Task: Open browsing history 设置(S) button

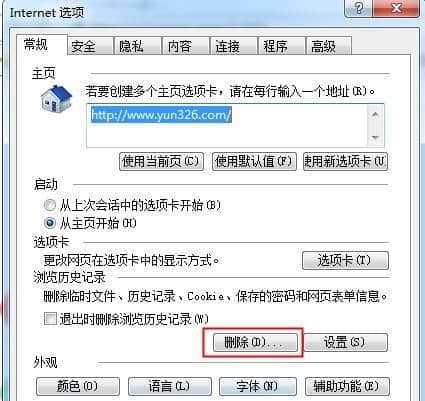Action: point(346,342)
